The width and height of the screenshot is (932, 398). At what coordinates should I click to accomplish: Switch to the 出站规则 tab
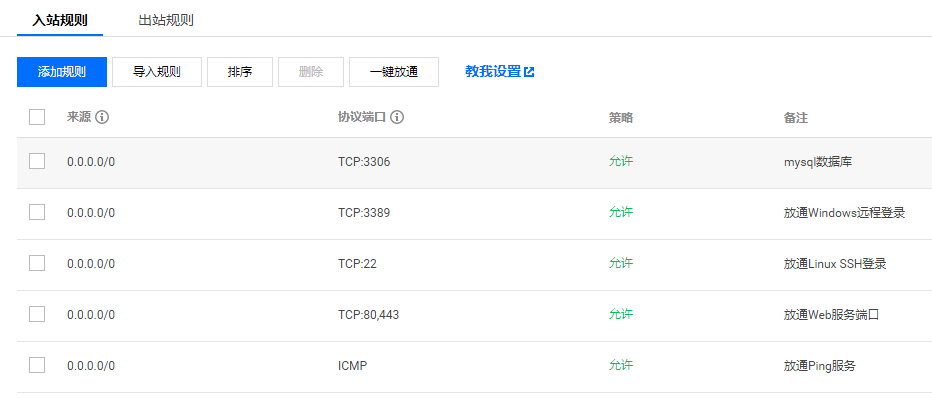point(166,20)
